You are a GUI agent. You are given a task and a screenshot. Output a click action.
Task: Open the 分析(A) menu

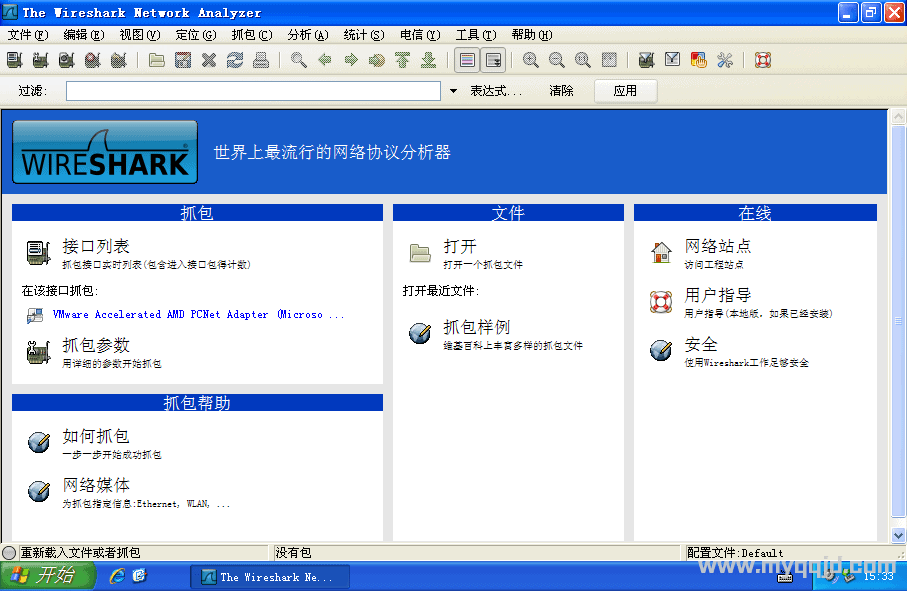click(308, 35)
